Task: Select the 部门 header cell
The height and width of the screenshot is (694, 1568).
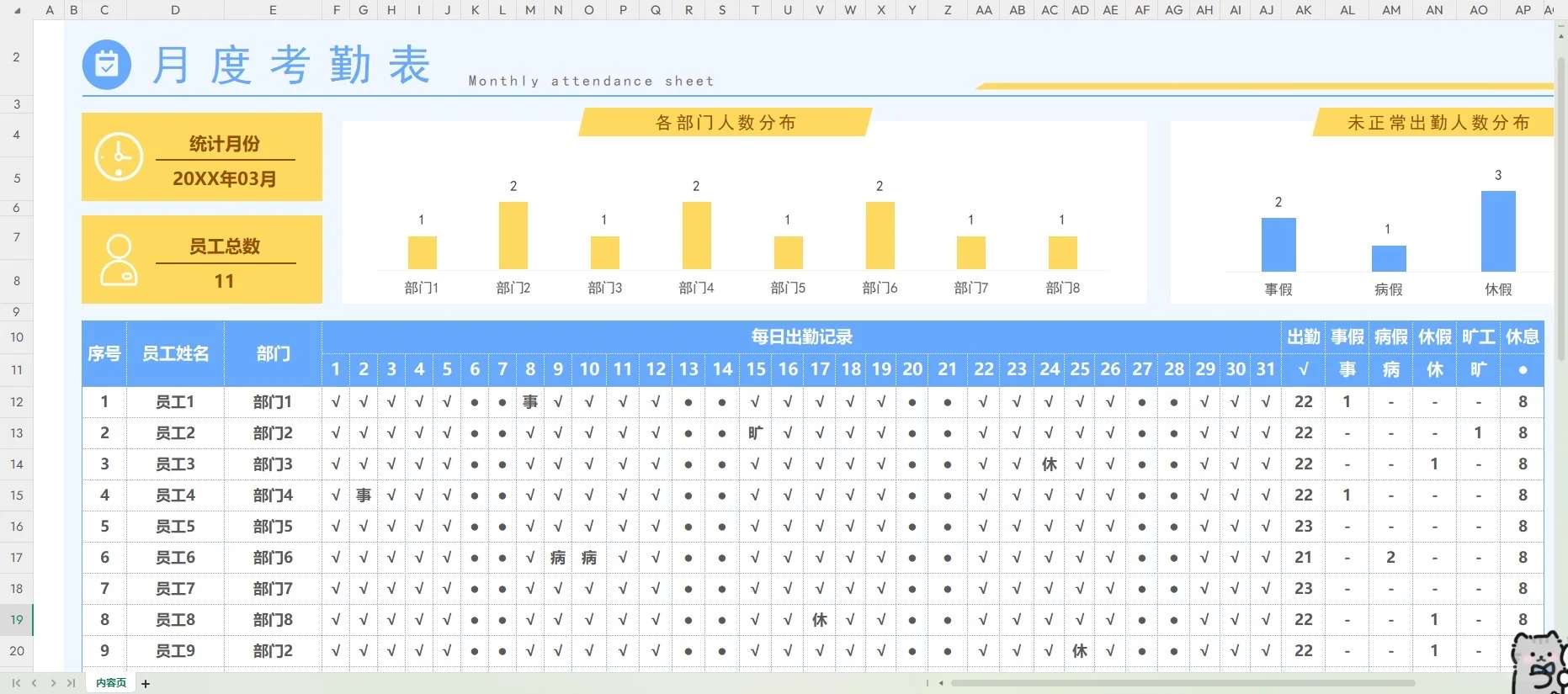Action: tap(273, 353)
